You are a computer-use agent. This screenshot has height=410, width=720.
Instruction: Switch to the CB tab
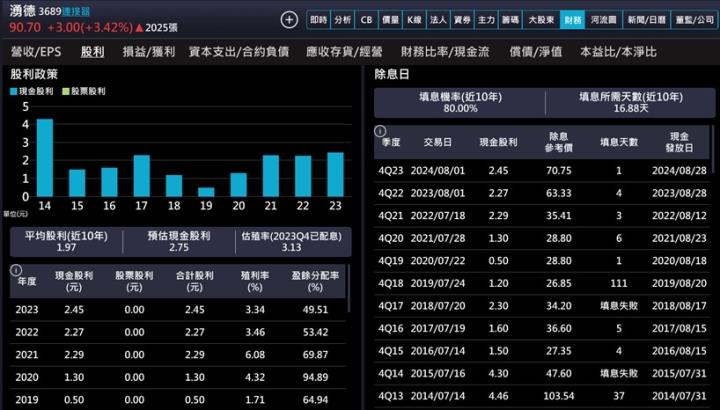[x=366, y=20]
